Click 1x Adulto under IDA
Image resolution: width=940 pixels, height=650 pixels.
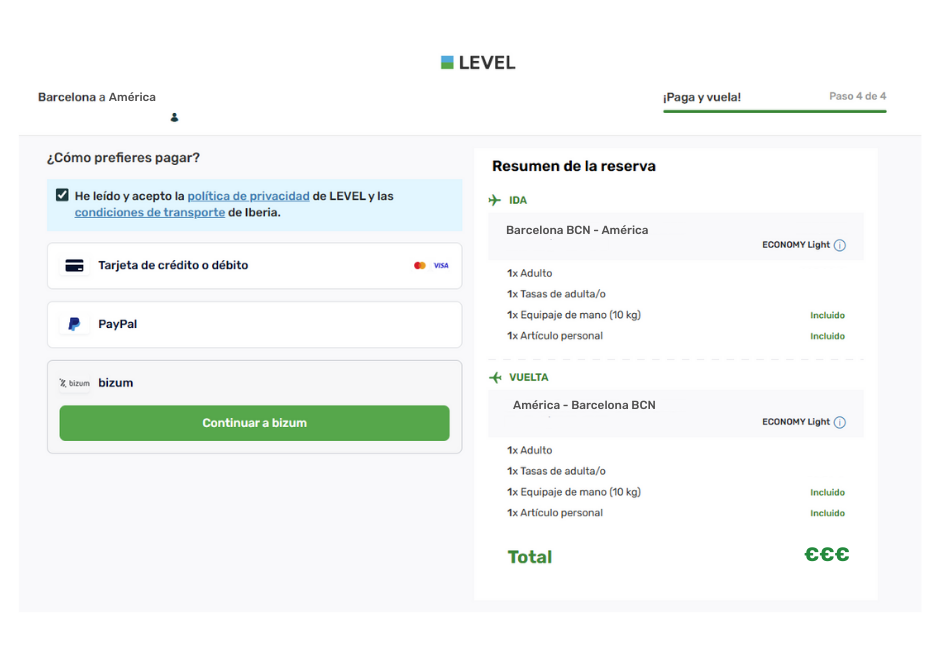coord(529,273)
